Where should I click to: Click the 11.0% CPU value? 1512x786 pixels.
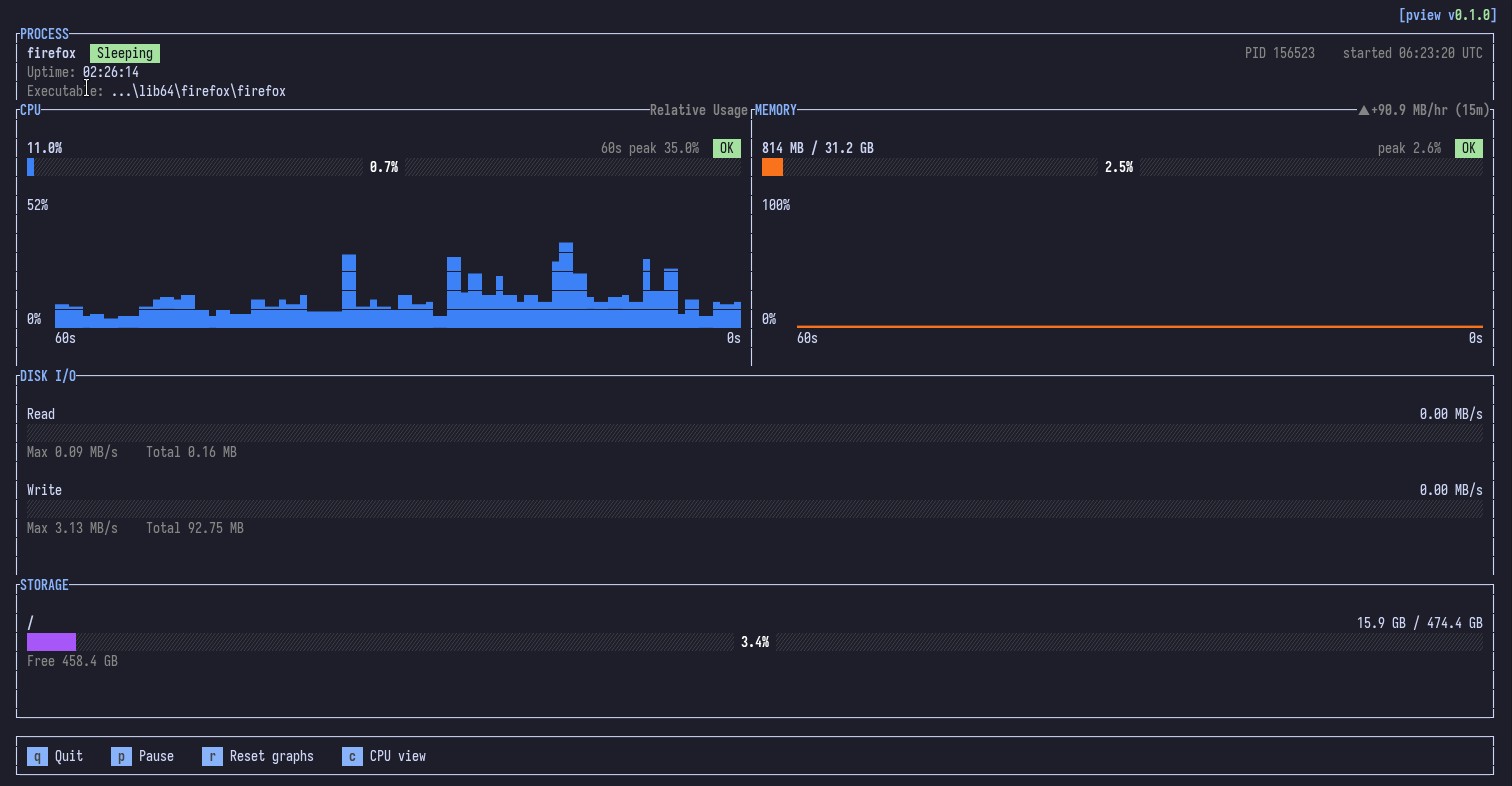pos(45,148)
